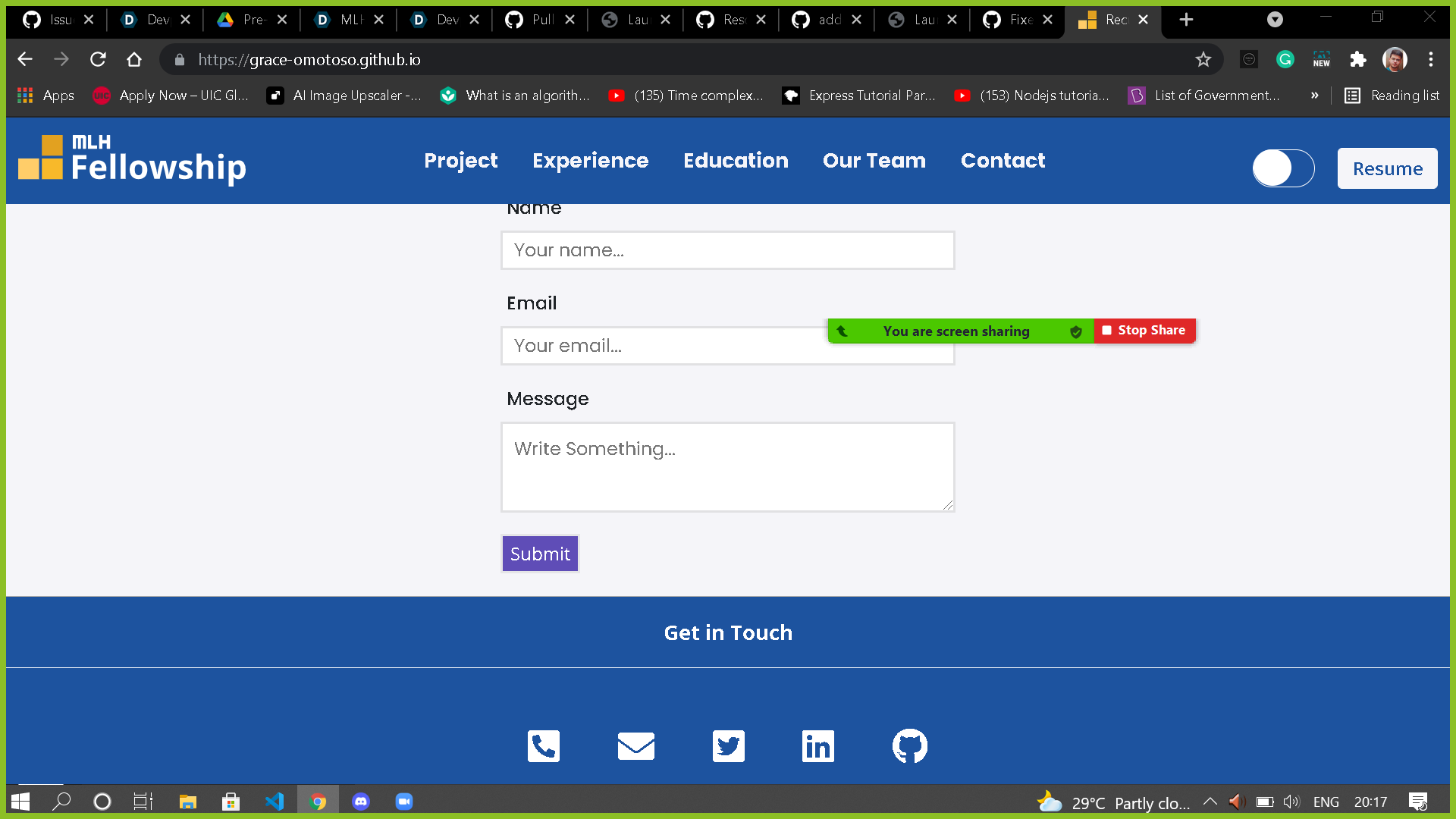Click the Resume button
The height and width of the screenshot is (819, 1456).
pyautogui.click(x=1387, y=168)
